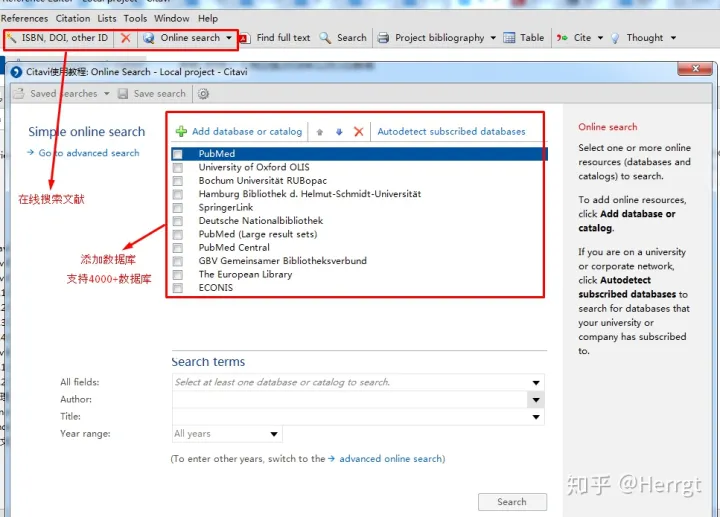The height and width of the screenshot is (517, 720).
Task: Open the Help menu
Action: coord(208,18)
